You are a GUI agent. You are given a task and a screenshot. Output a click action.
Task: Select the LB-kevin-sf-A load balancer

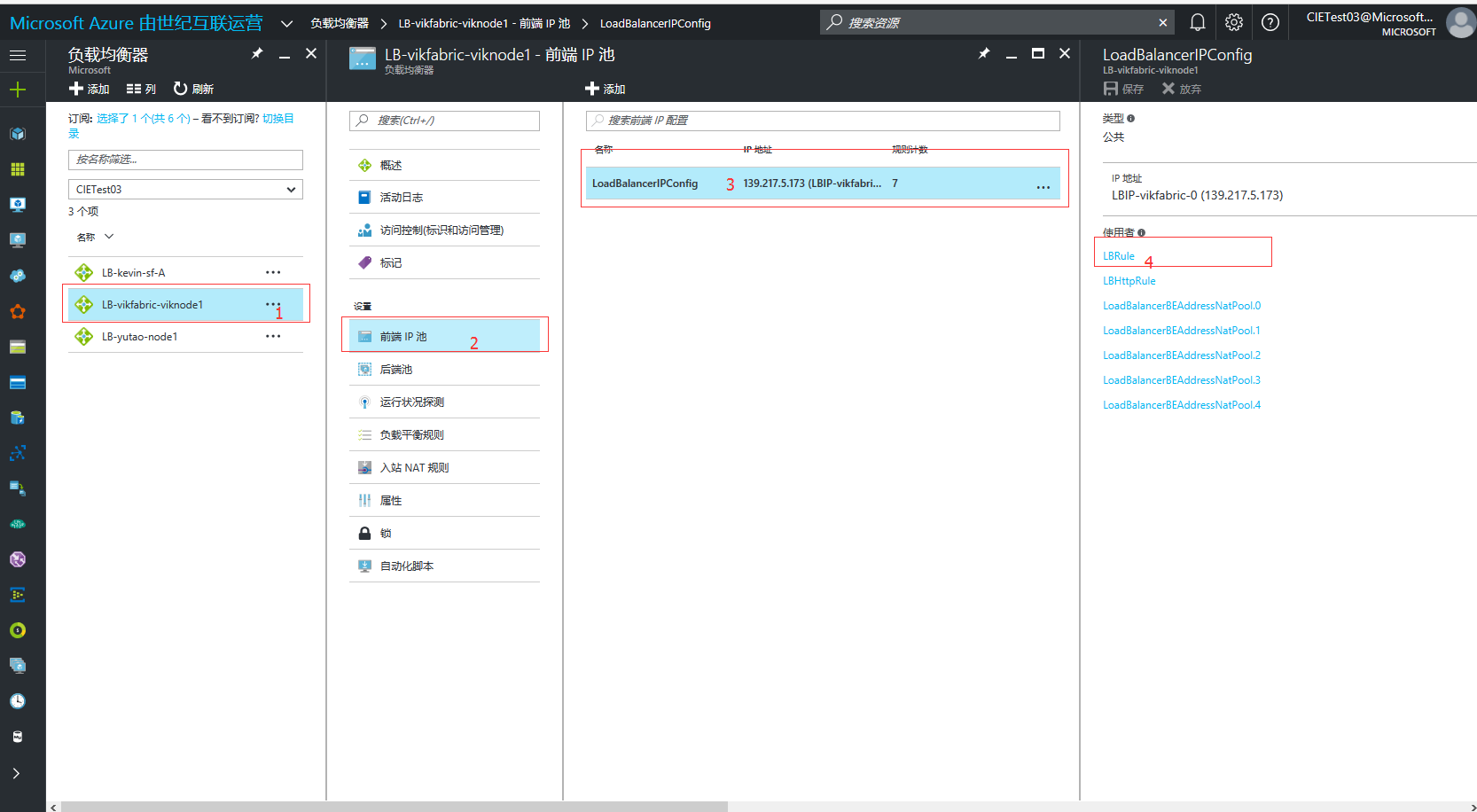point(133,273)
